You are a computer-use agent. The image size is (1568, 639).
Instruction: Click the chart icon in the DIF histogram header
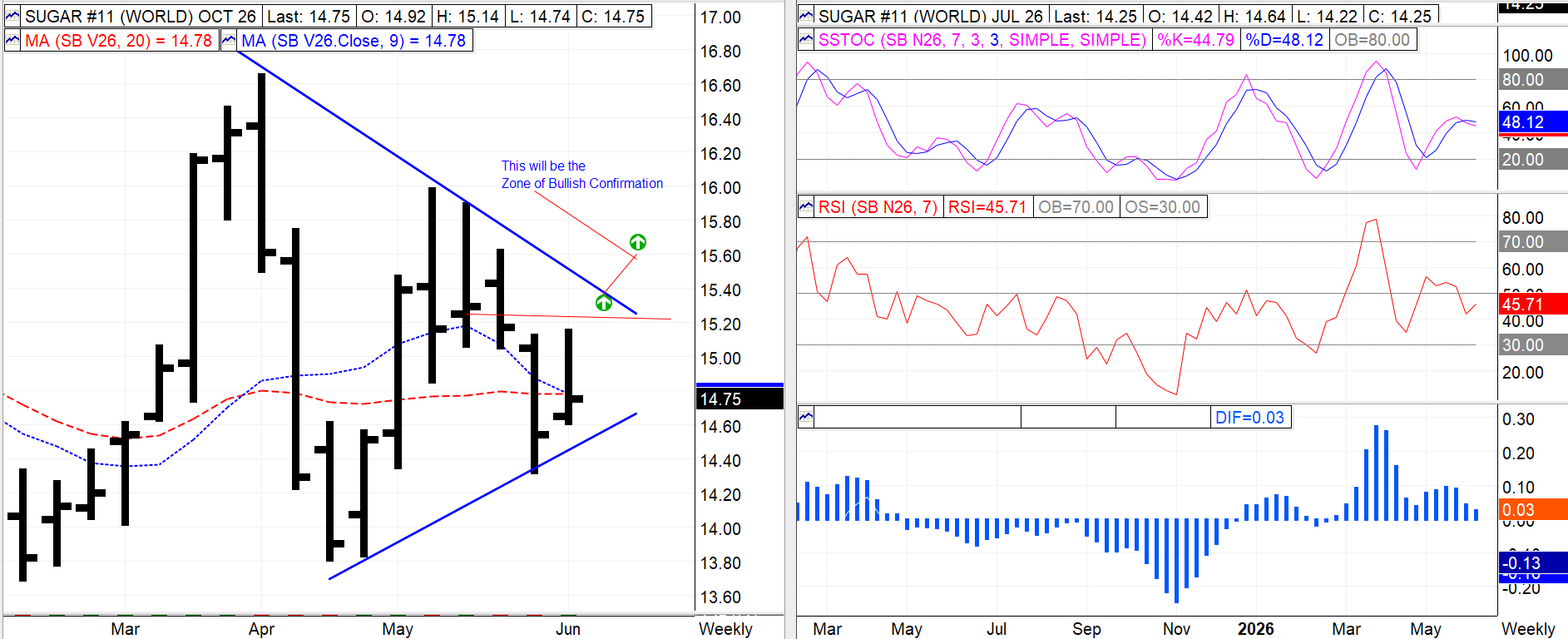pos(806,418)
